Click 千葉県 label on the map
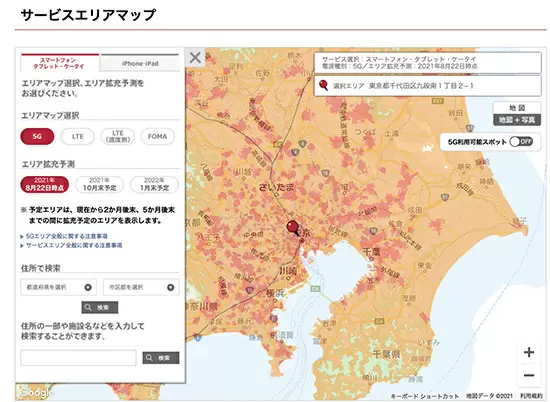 click(386, 354)
